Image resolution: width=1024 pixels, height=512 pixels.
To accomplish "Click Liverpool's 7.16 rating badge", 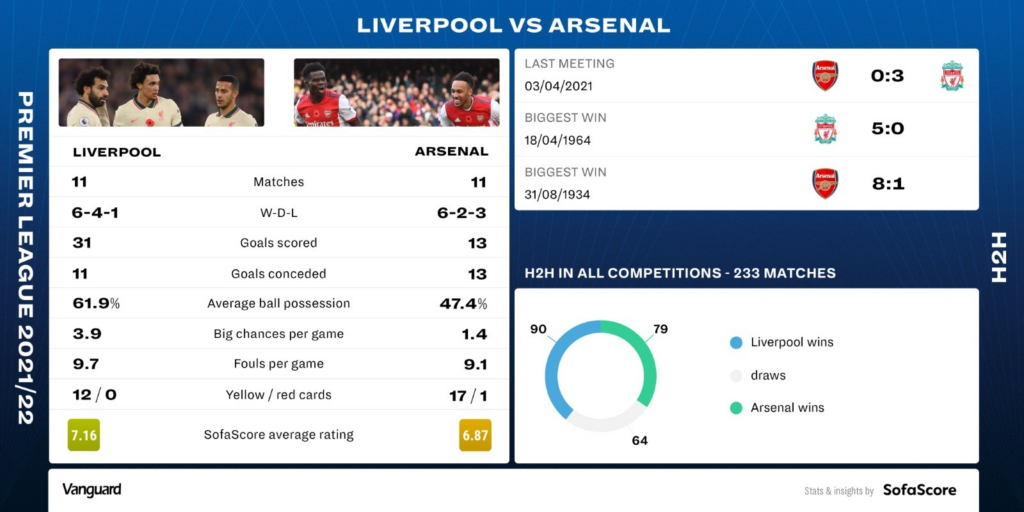I will pyautogui.click(x=84, y=435).
